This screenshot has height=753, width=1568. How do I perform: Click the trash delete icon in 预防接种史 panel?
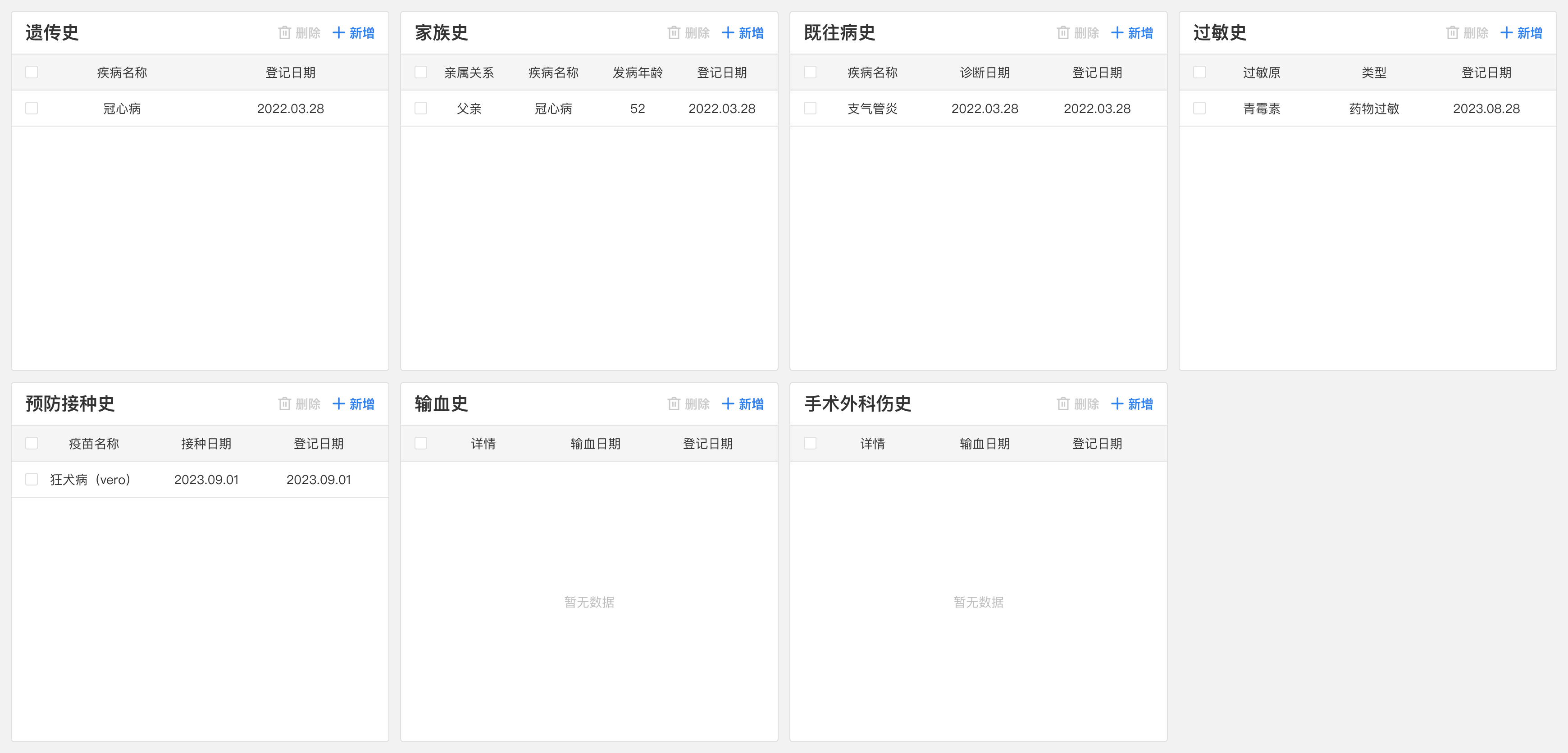(x=285, y=403)
